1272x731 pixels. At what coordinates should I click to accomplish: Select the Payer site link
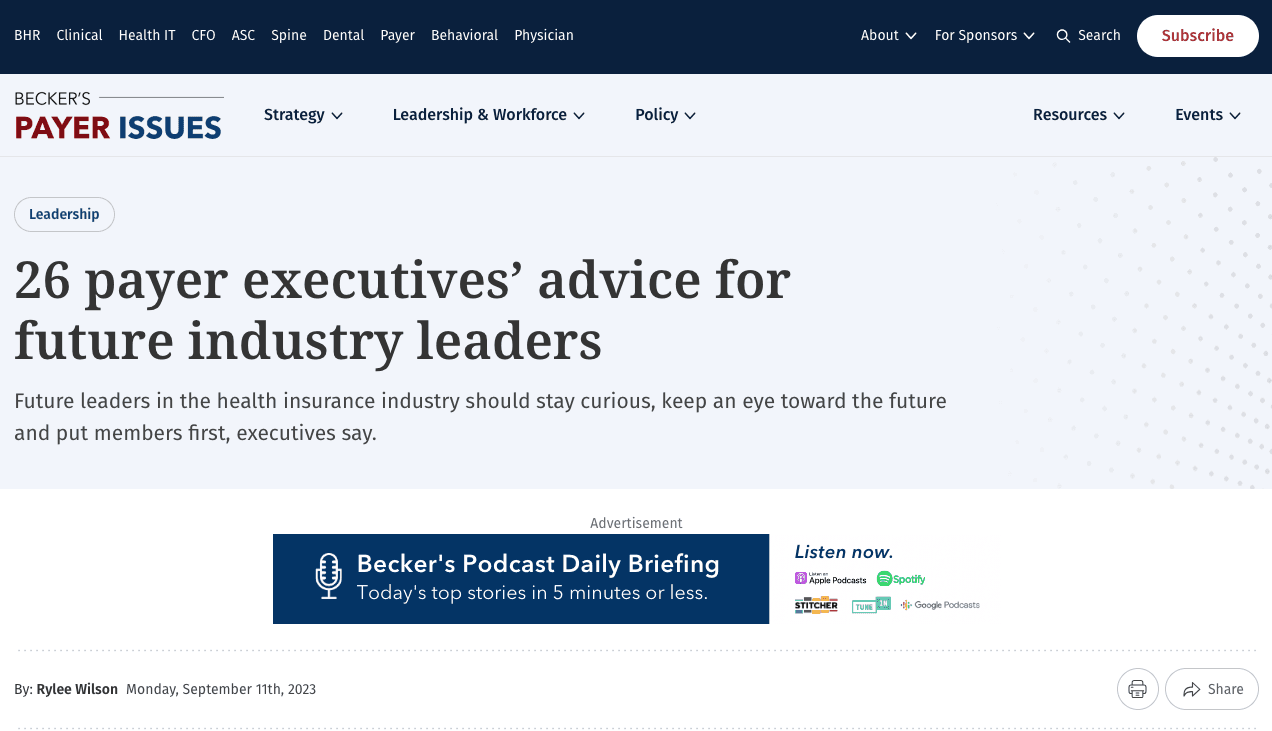[397, 35]
